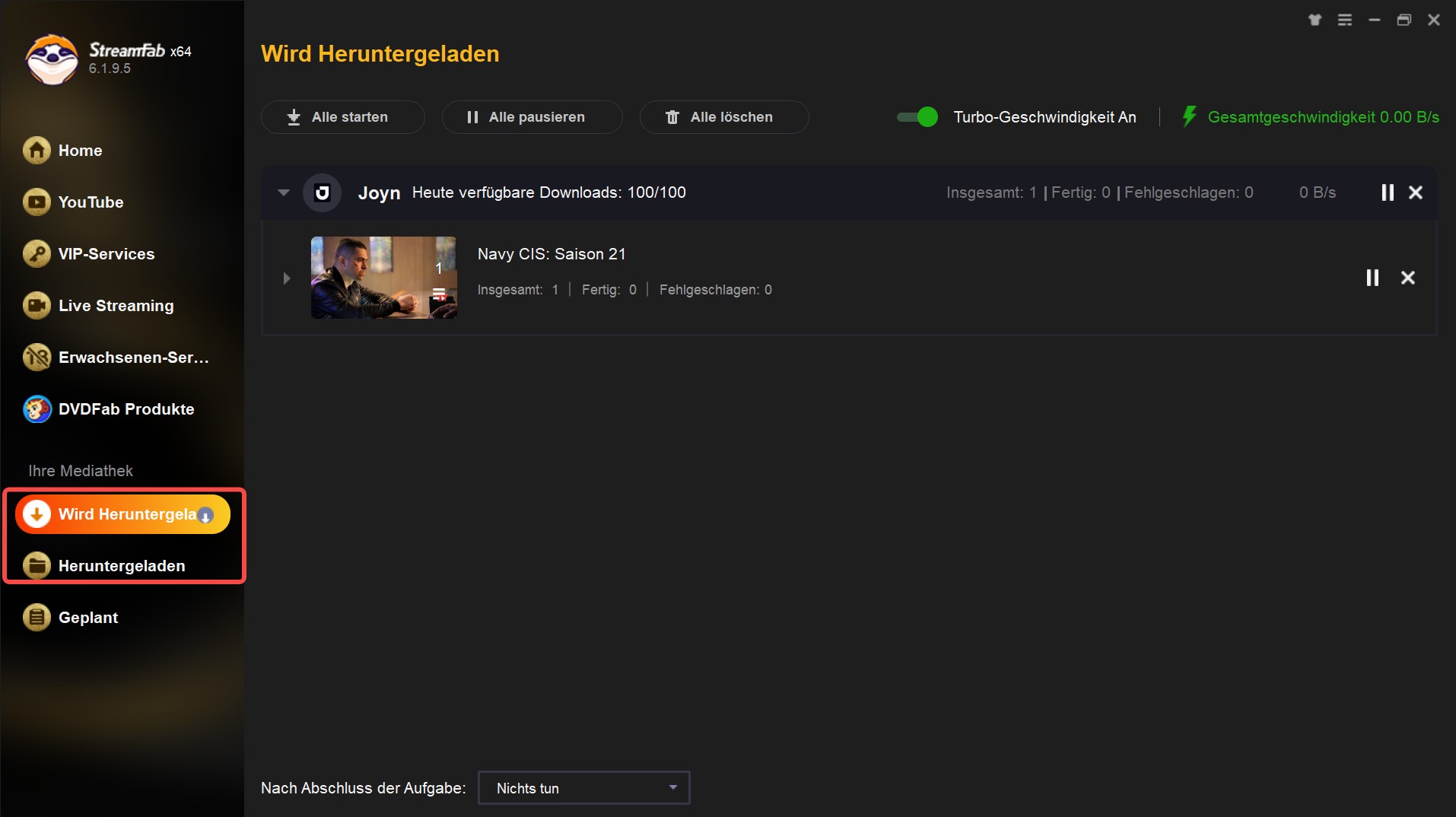Screen dimensions: 1456x817
Task: Click the Ihre Mediathek section label
Action: (81, 471)
